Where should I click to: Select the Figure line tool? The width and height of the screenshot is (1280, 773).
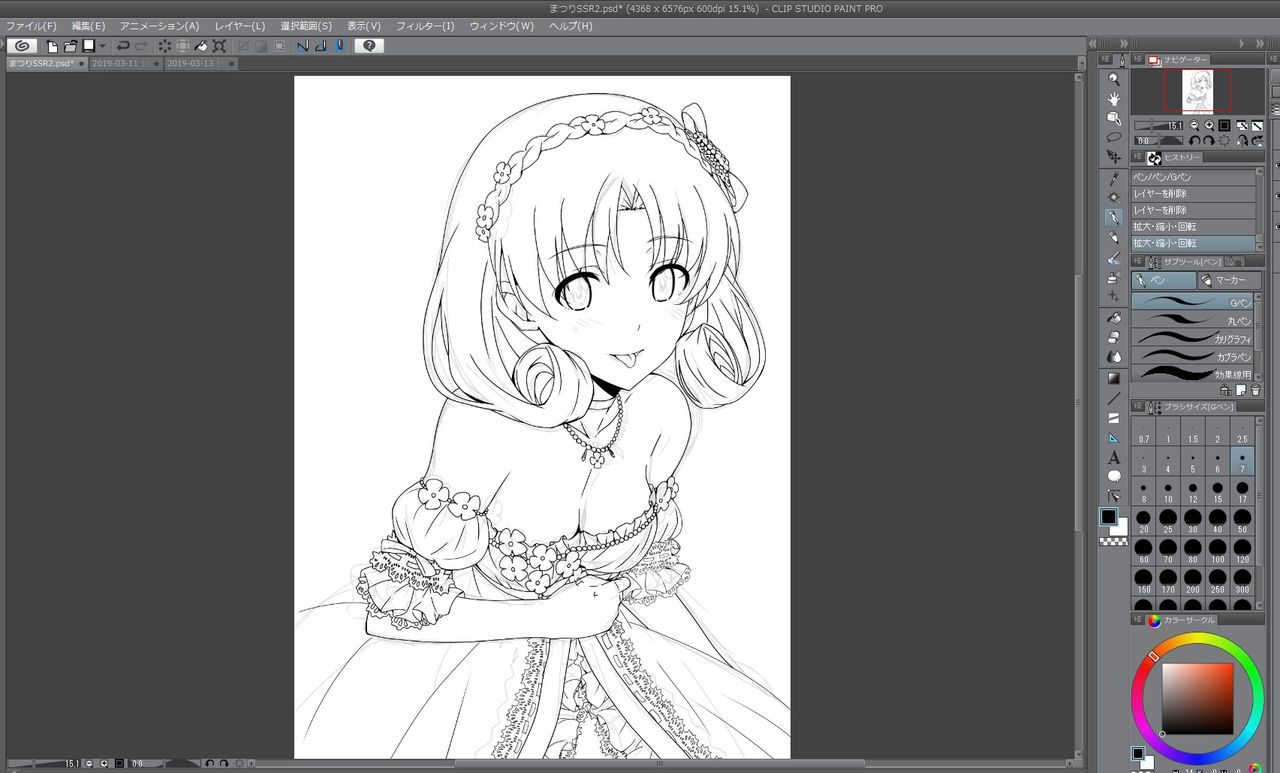pyautogui.click(x=1114, y=398)
